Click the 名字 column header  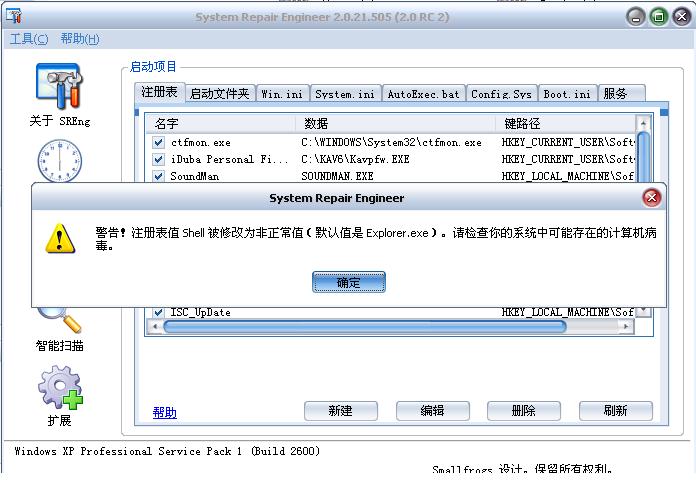coord(221,123)
